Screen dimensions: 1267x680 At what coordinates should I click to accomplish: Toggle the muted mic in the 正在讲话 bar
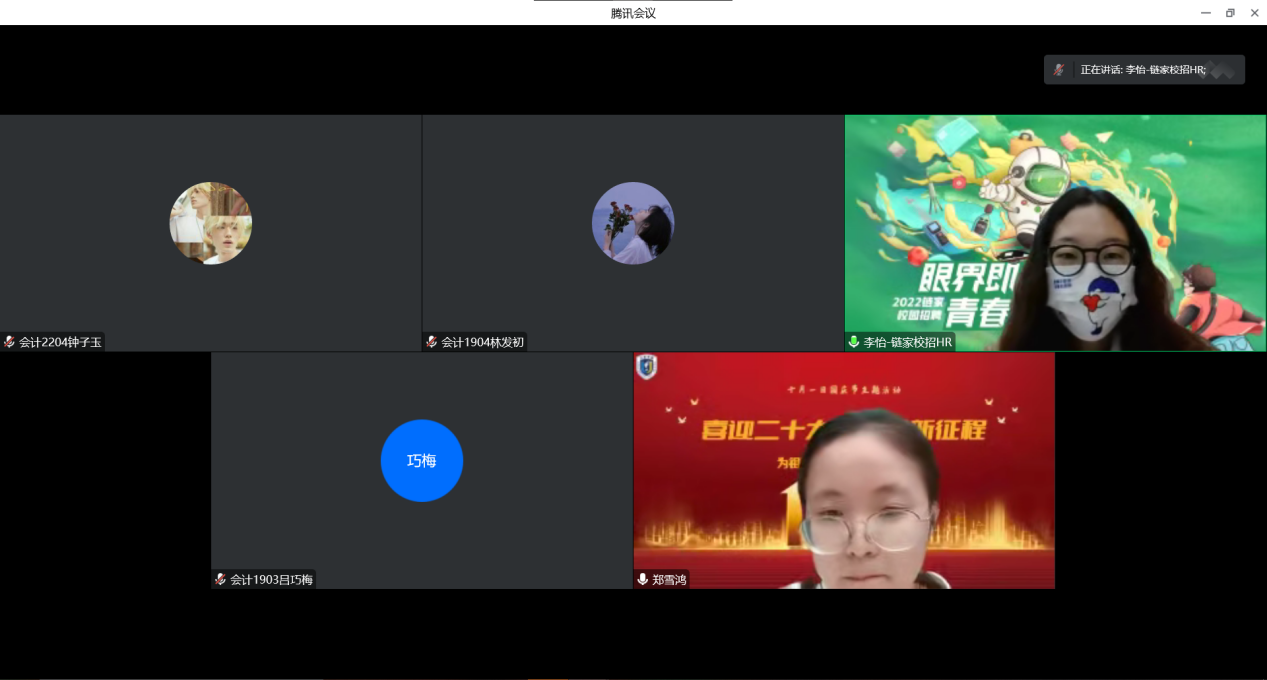point(1059,70)
